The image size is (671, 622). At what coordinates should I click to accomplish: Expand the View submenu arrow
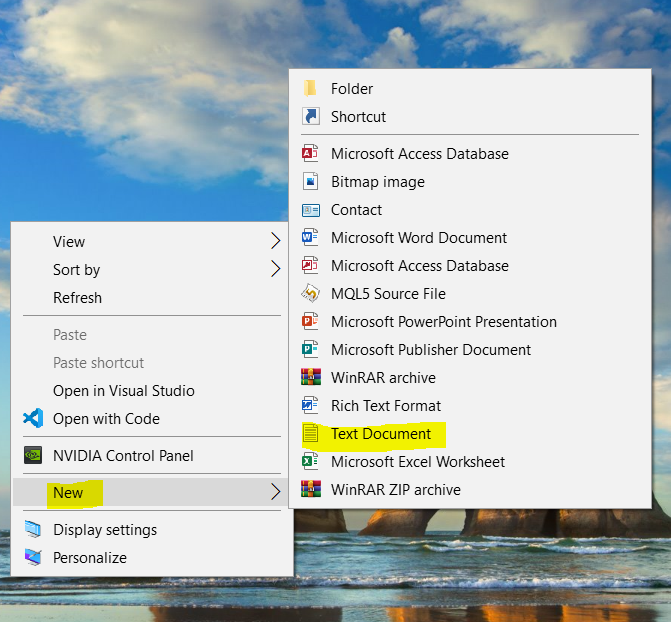click(x=275, y=242)
